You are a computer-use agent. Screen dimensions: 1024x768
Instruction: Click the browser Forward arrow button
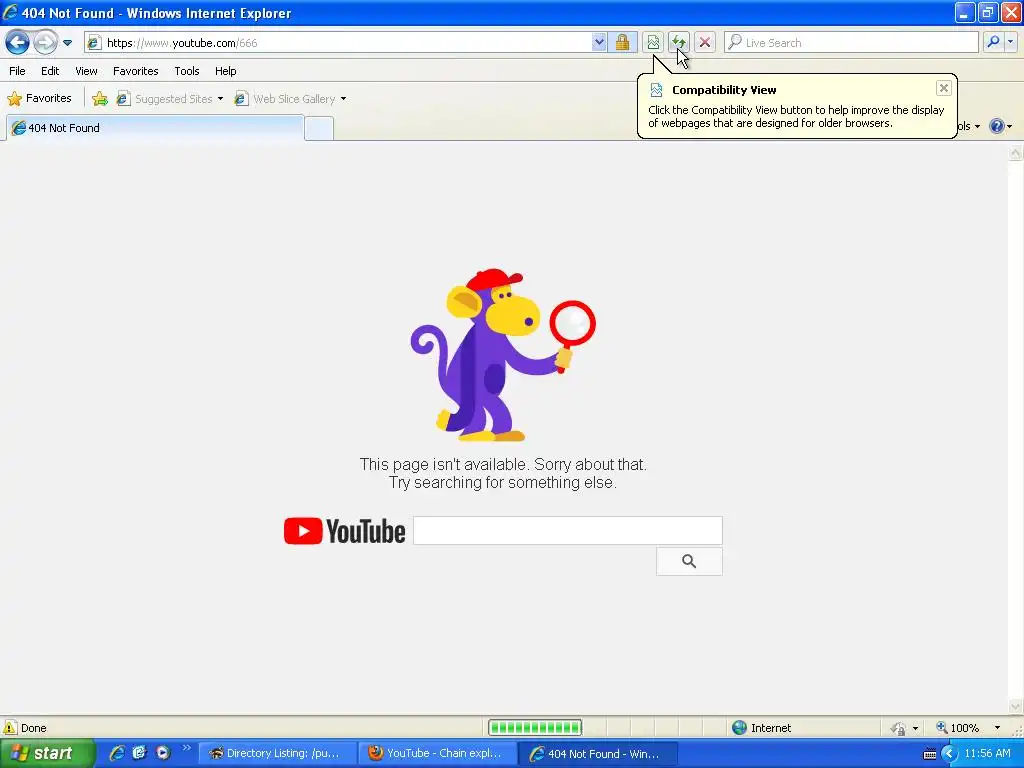(45, 43)
